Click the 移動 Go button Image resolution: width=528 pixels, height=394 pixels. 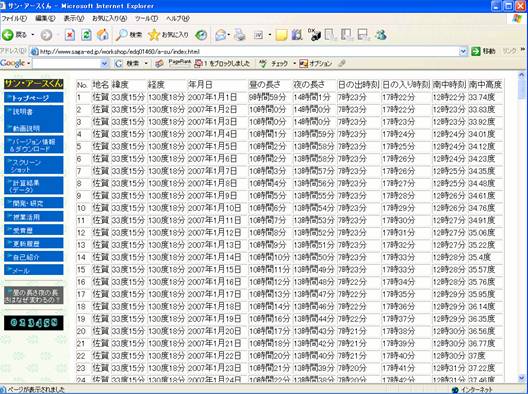coord(484,52)
